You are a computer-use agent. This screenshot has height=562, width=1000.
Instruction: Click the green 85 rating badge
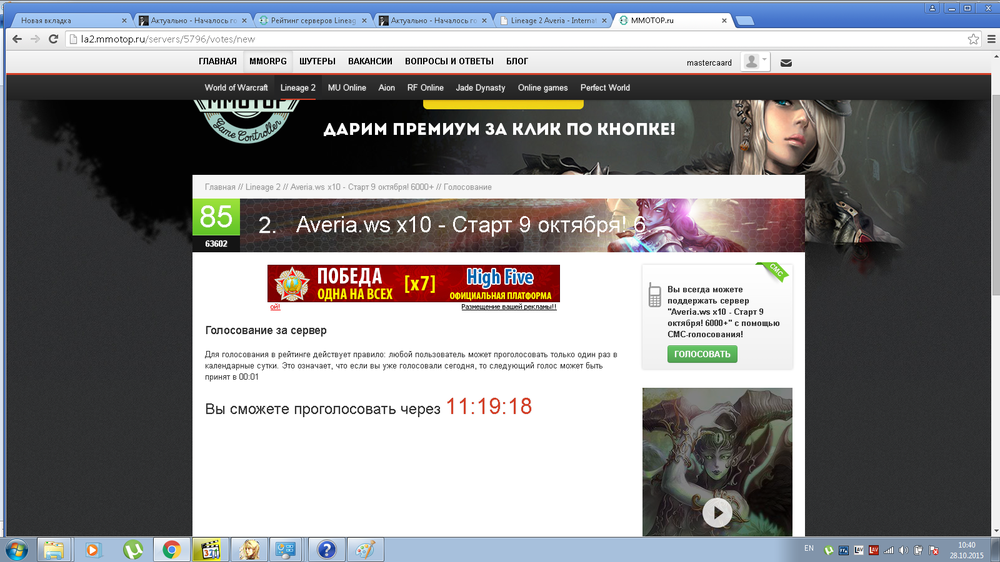[x=216, y=217]
